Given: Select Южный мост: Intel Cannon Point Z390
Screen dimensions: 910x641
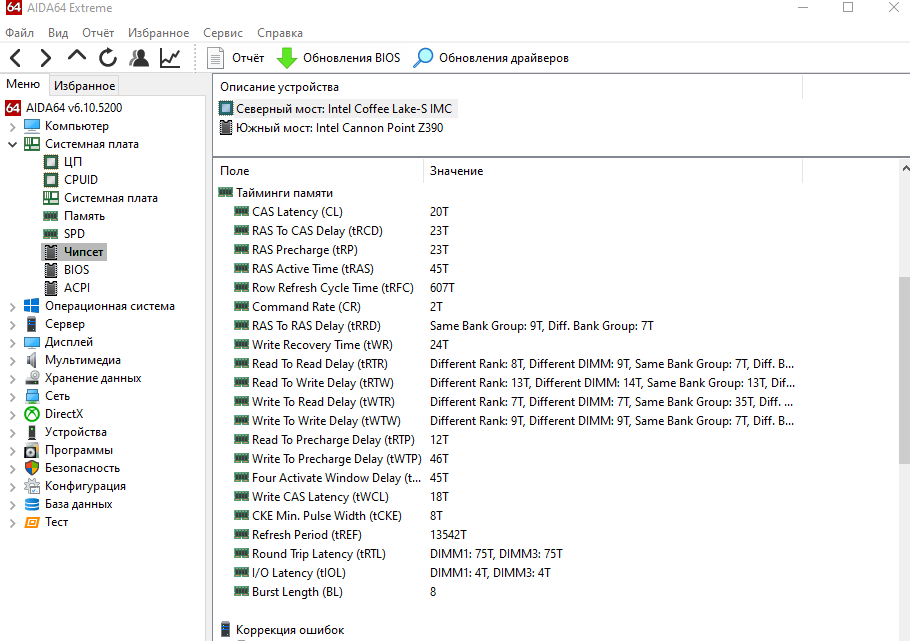Looking at the screenshot, I should pos(331,128).
